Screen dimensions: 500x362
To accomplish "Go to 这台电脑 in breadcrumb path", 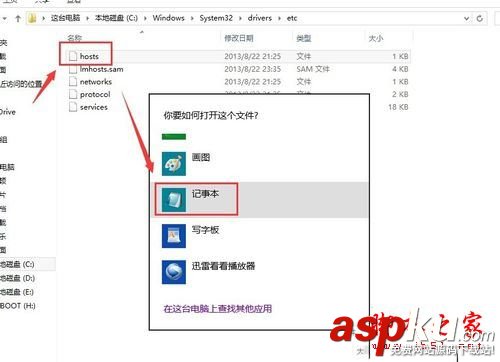I will (66, 18).
